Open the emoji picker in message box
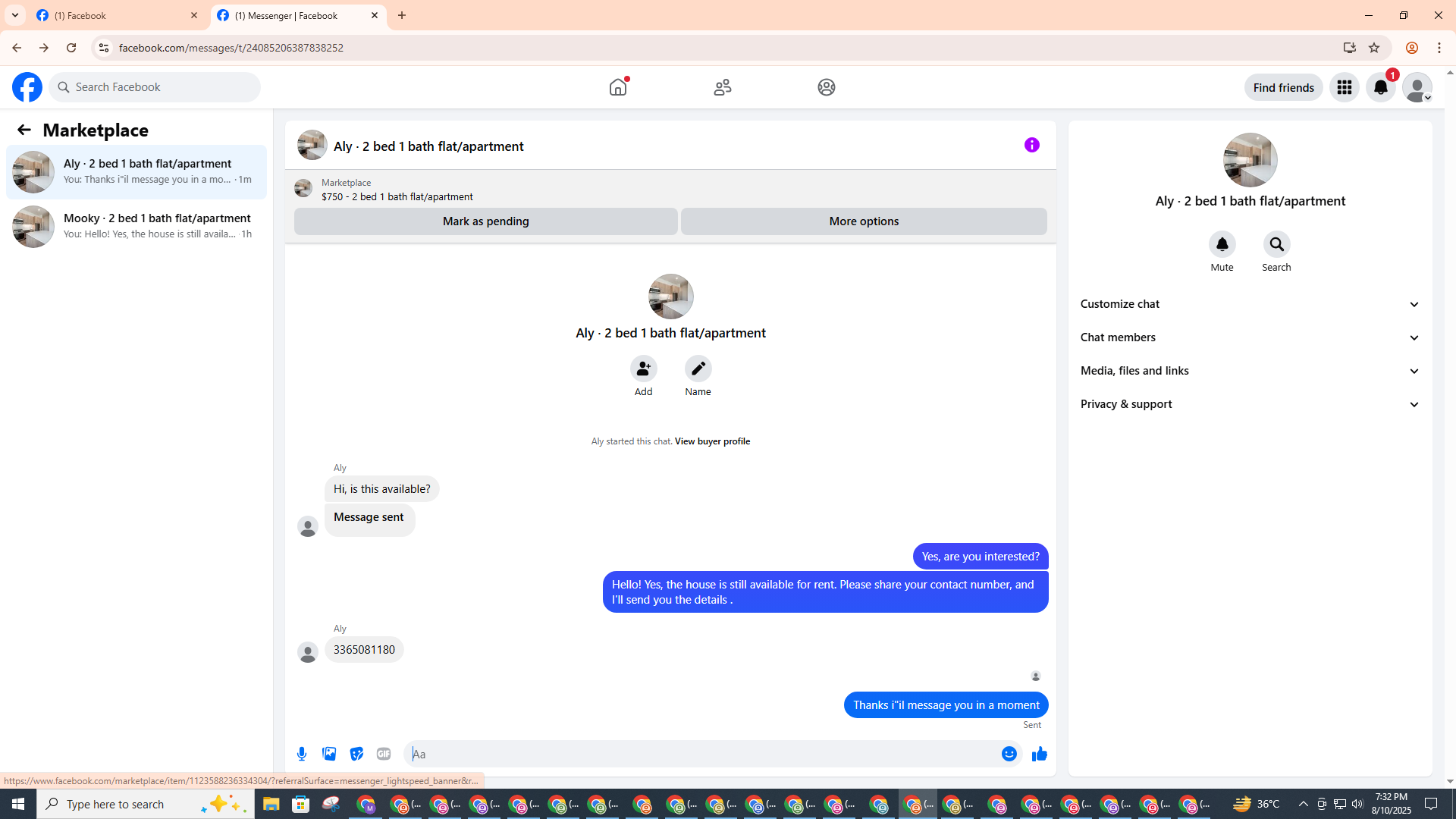The height and width of the screenshot is (819, 1456). (1009, 754)
